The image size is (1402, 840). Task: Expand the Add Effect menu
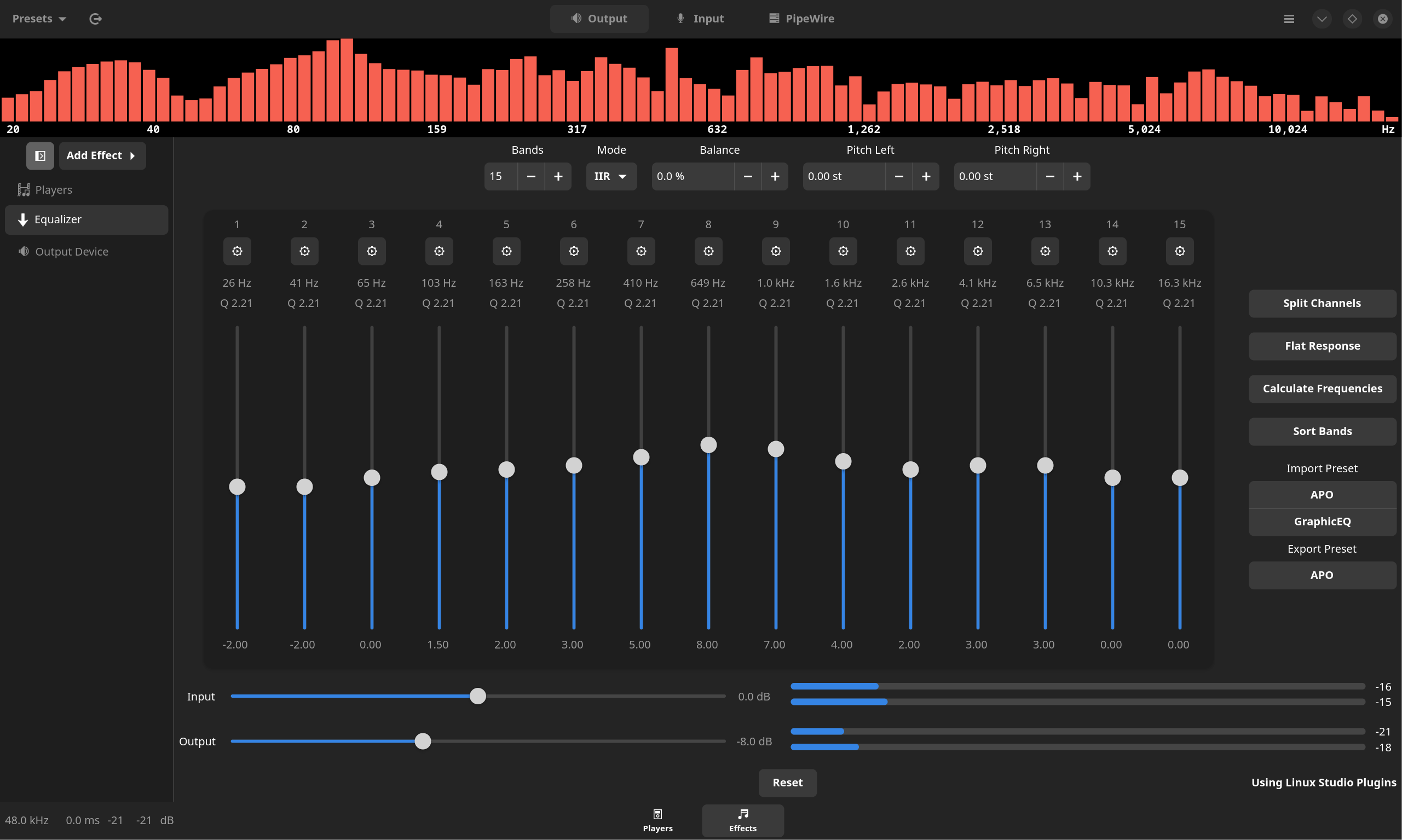[102, 155]
